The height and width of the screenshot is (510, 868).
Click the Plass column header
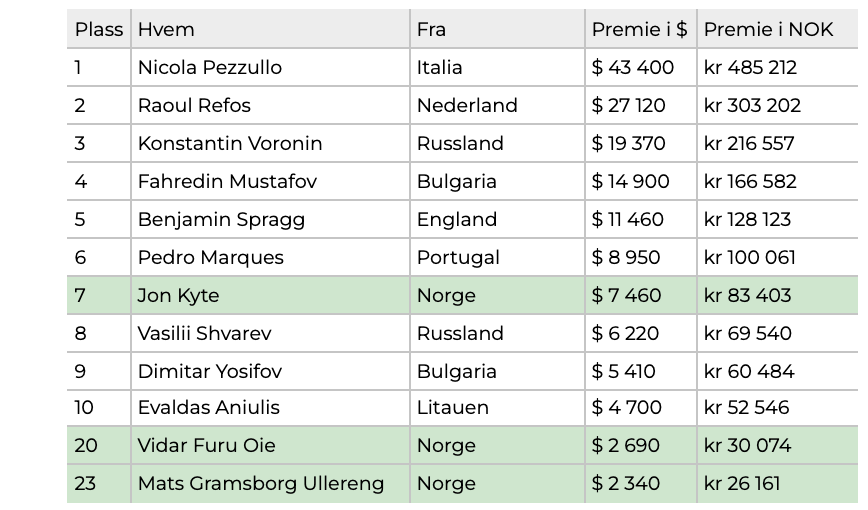(x=99, y=29)
